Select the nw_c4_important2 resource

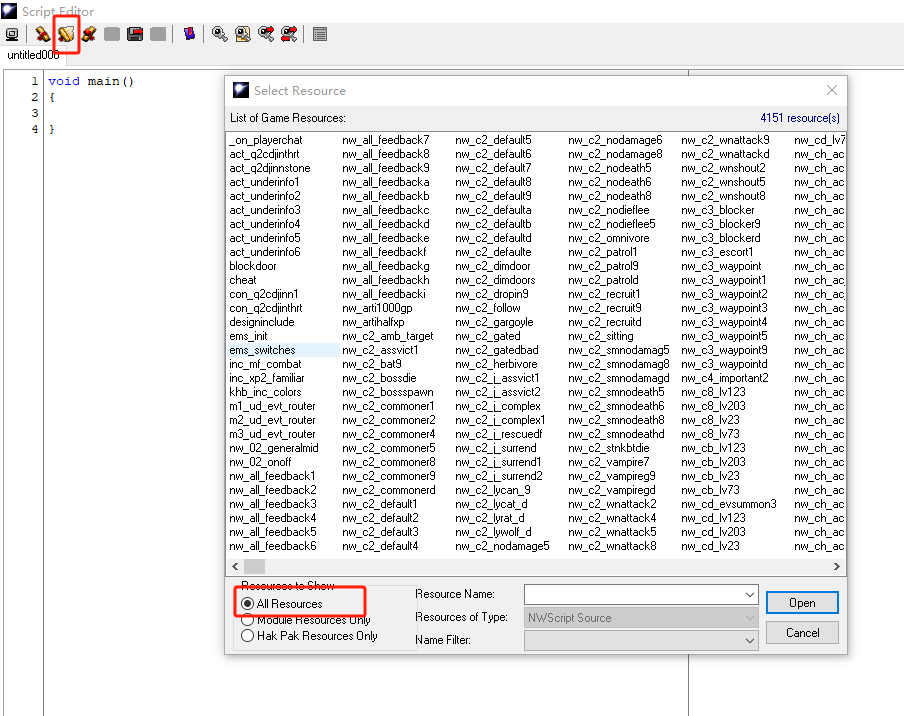725,378
